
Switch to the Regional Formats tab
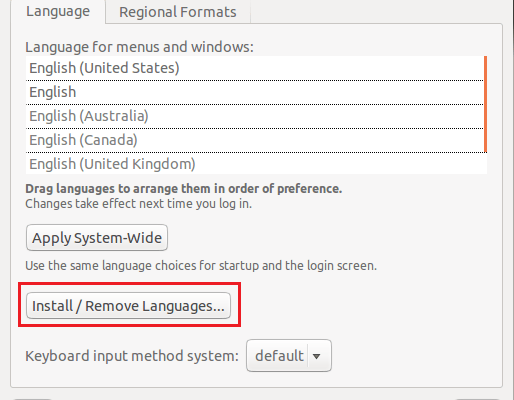click(x=178, y=12)
